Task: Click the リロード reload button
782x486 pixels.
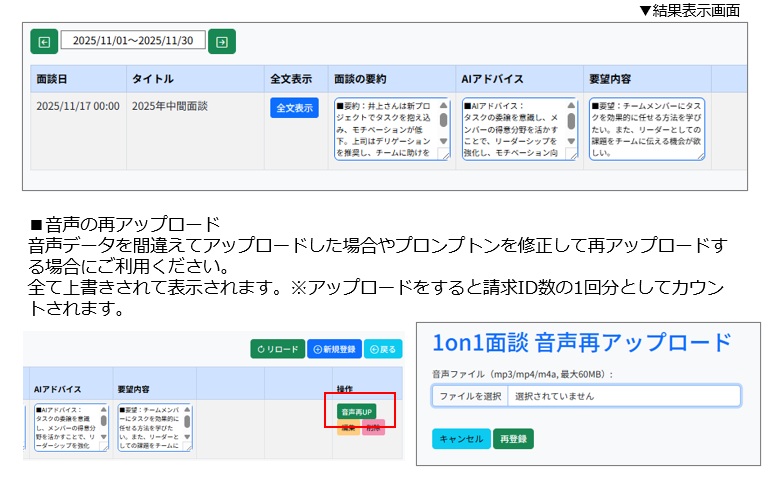Action: pyautogui.click(x=277, y=349)
